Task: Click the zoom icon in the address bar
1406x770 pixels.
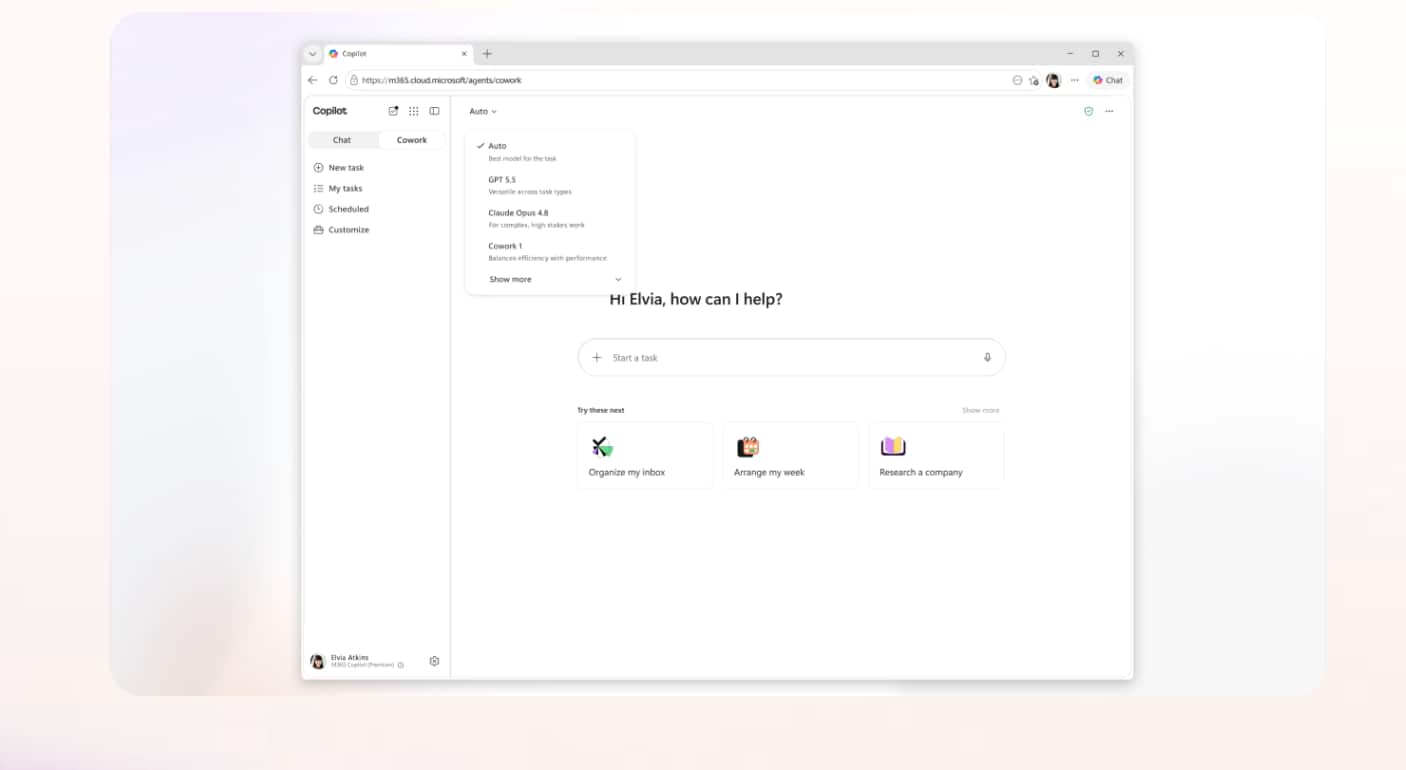Action: point(1017,80)
